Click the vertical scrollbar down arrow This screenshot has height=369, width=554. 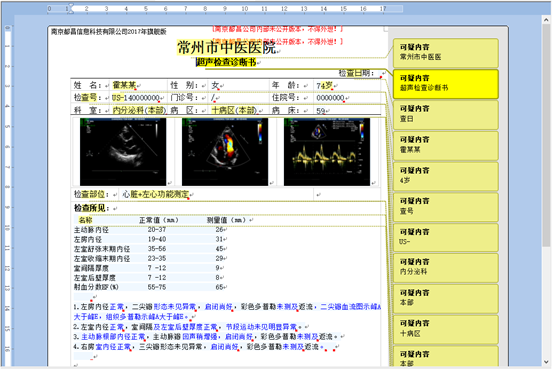(546, 362)
